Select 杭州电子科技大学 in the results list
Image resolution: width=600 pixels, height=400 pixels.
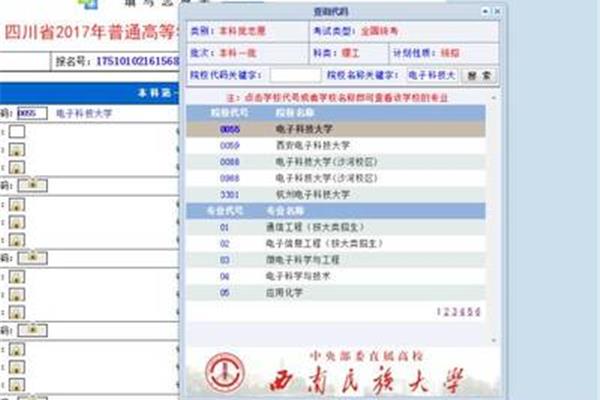(x=313, y=195)
